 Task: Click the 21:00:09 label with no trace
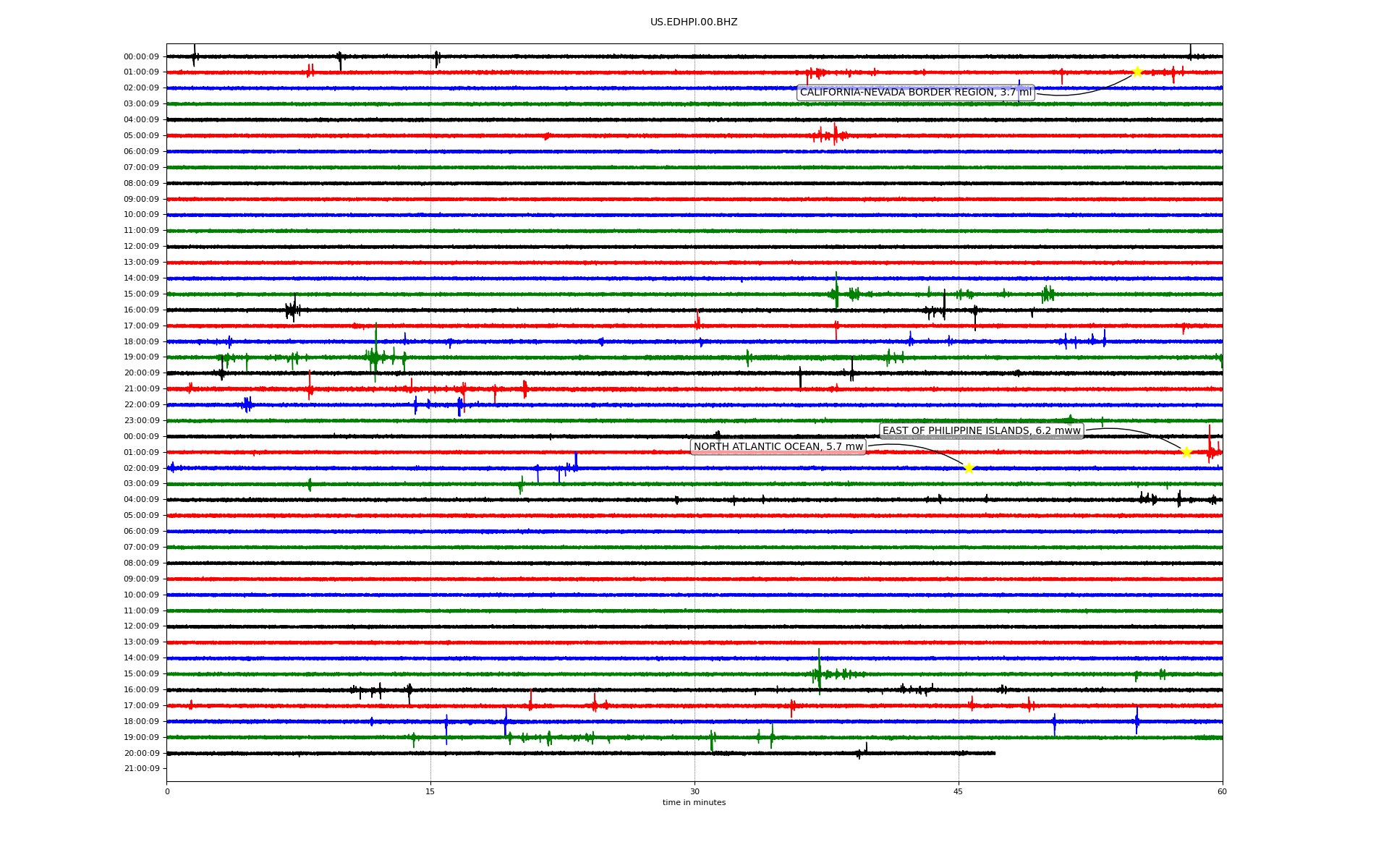tap(141, 769)
